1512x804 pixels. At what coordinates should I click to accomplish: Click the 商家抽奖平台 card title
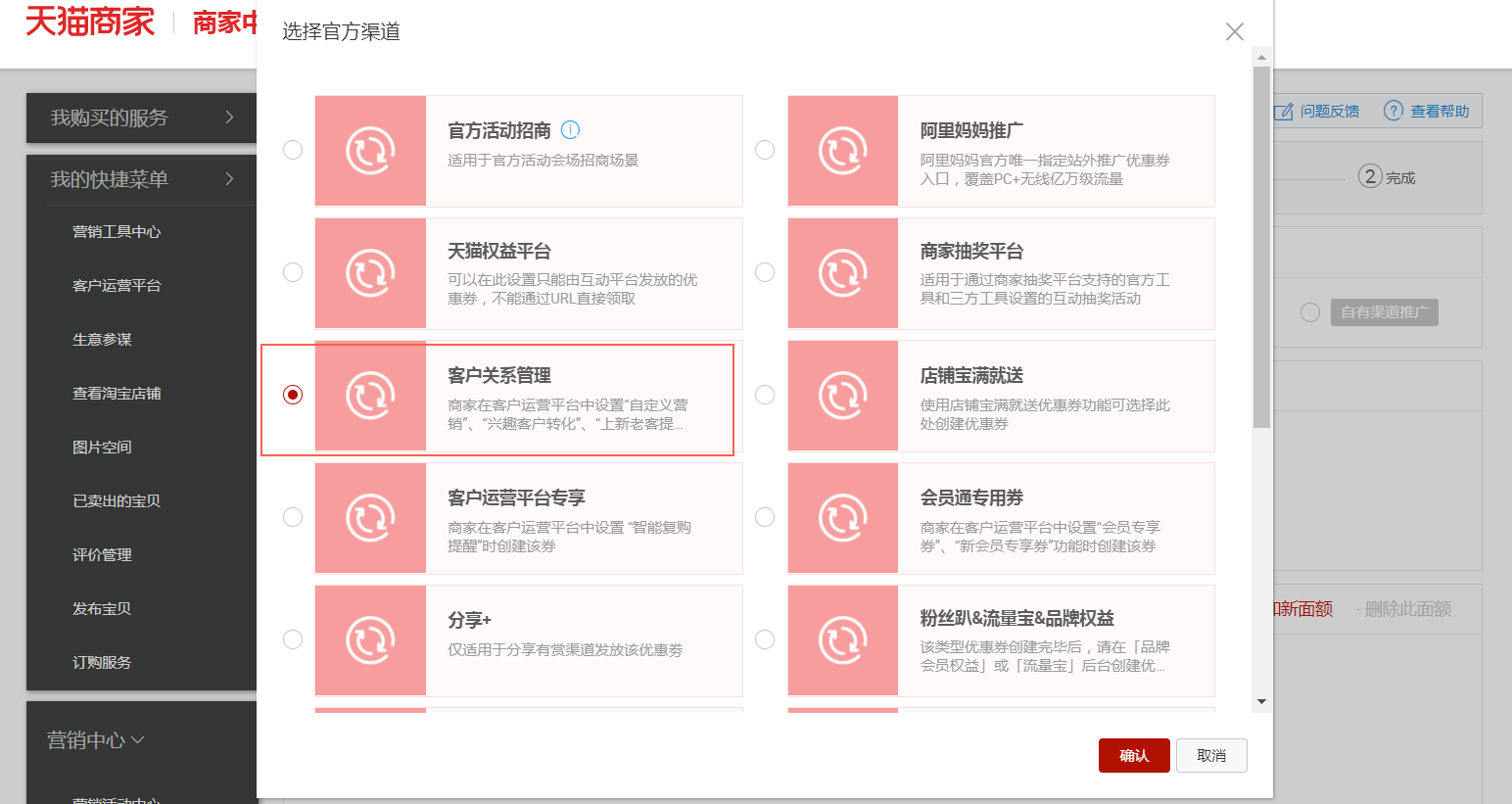971,252
